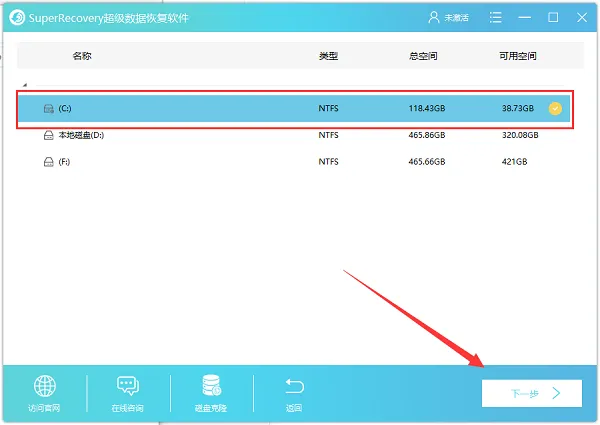Click NTFS type in C: row

328,108
